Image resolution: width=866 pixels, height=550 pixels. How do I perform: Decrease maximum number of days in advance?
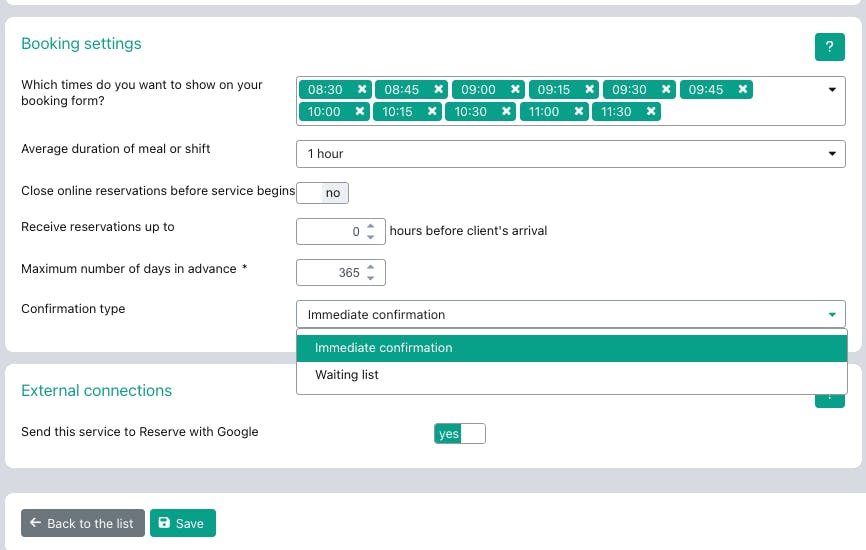(371, 277)
